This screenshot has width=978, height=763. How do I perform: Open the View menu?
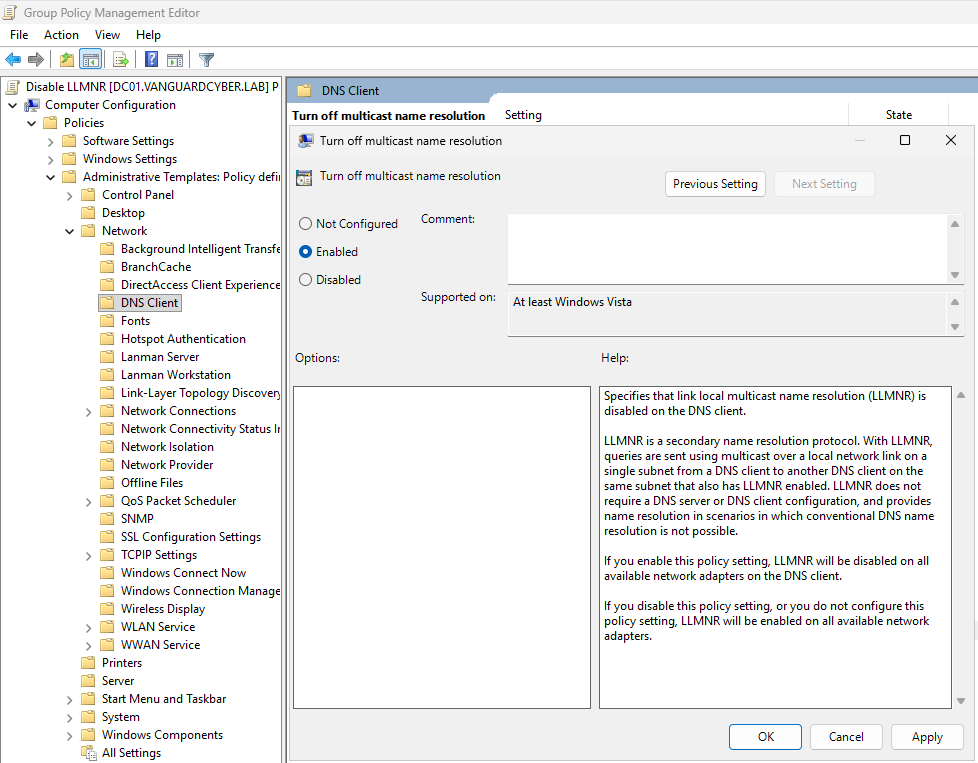pyautogui.click(x=107, y=35)
